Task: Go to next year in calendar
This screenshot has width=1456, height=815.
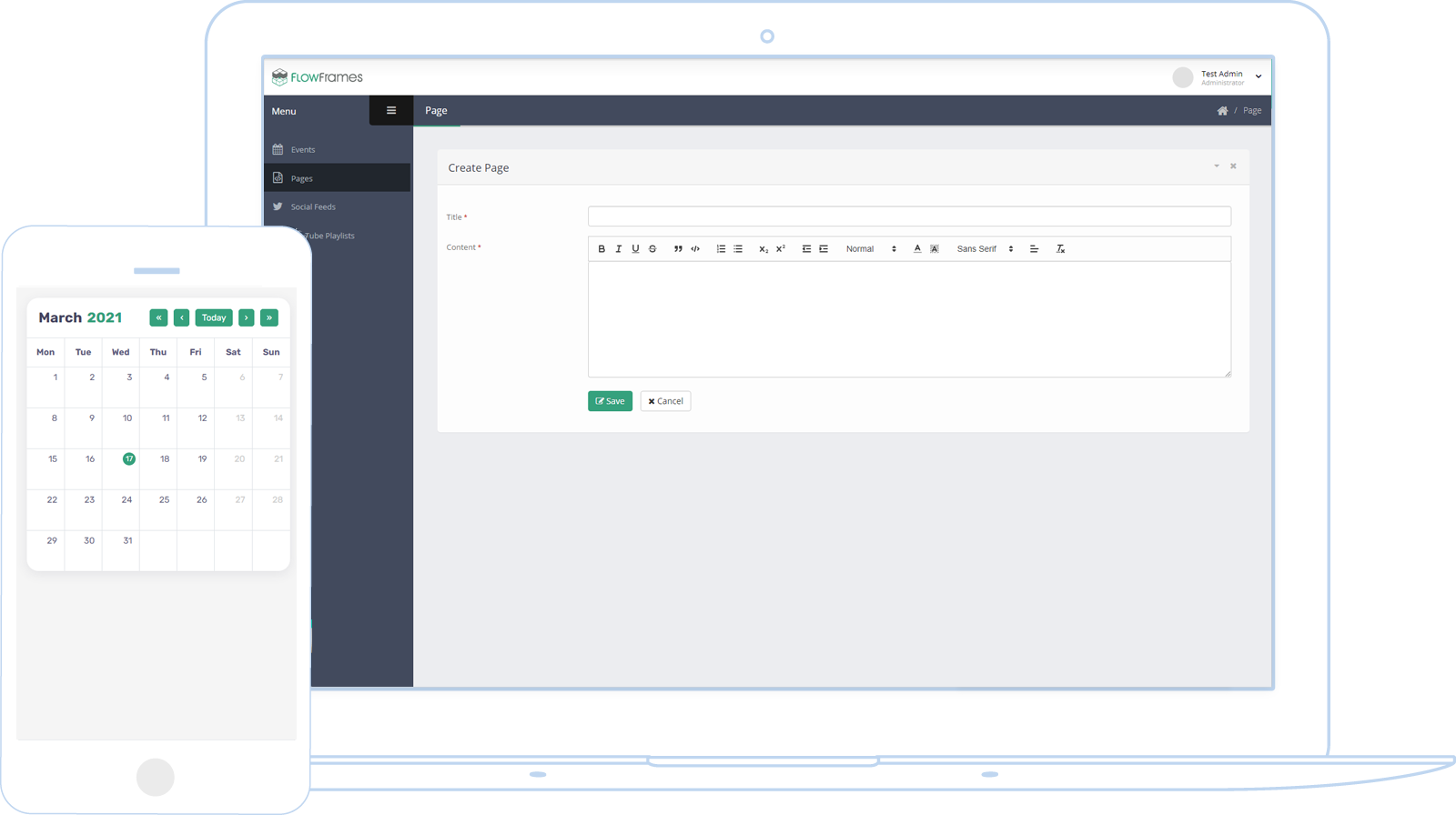Action: [x=269, y=317]
